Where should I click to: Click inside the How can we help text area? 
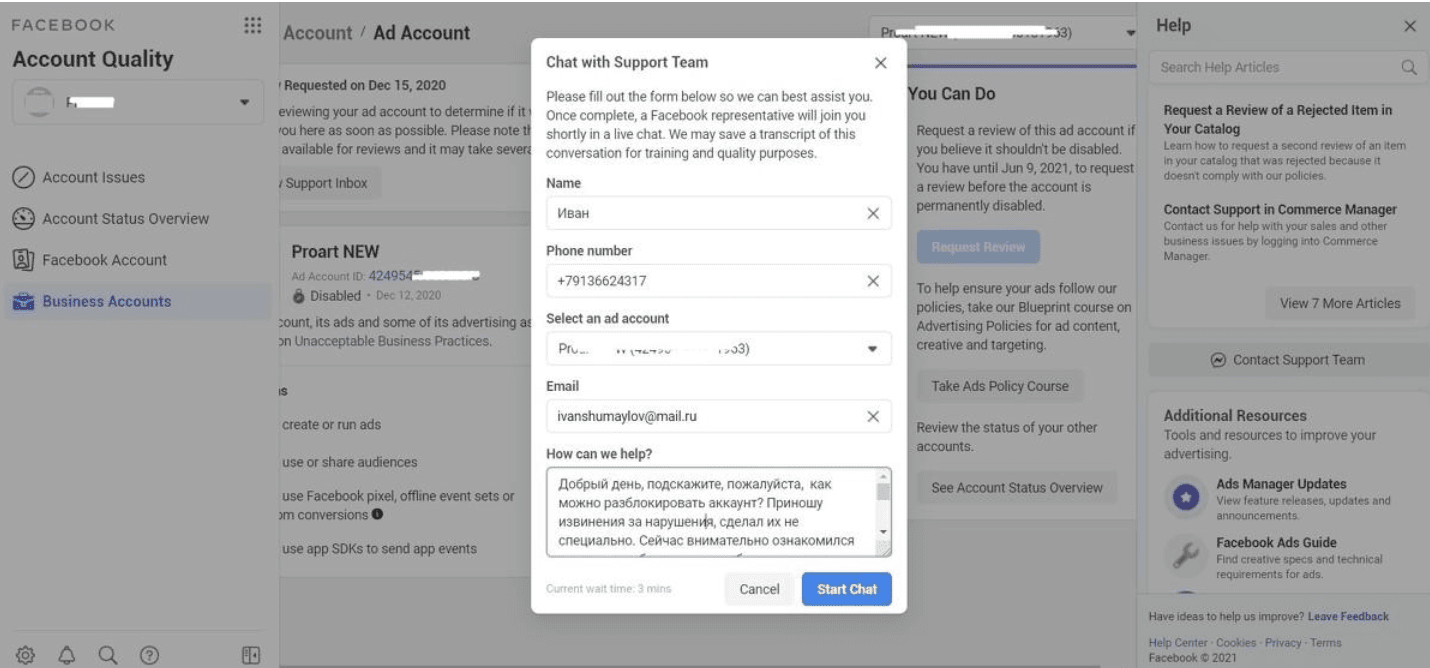(711, 511)
